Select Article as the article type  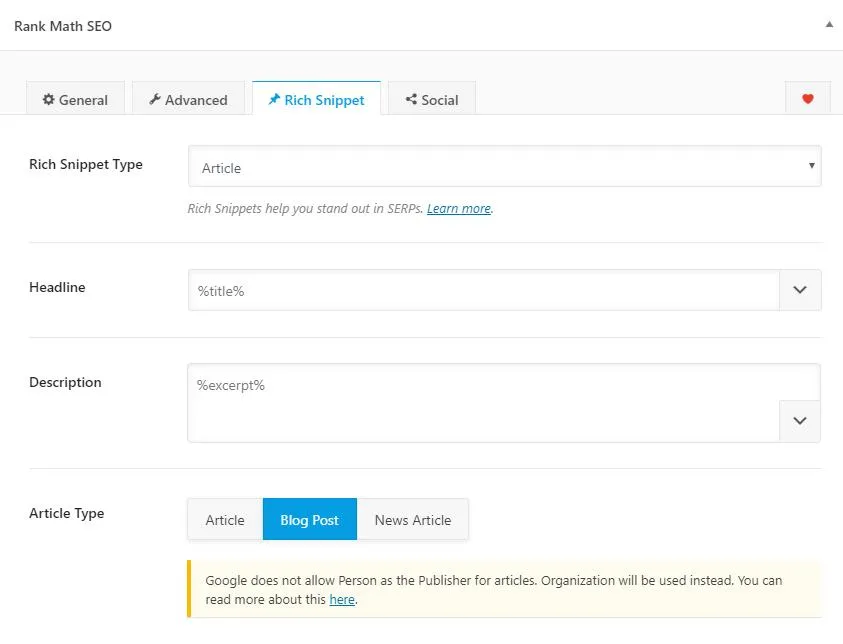[x=225, y=520]
